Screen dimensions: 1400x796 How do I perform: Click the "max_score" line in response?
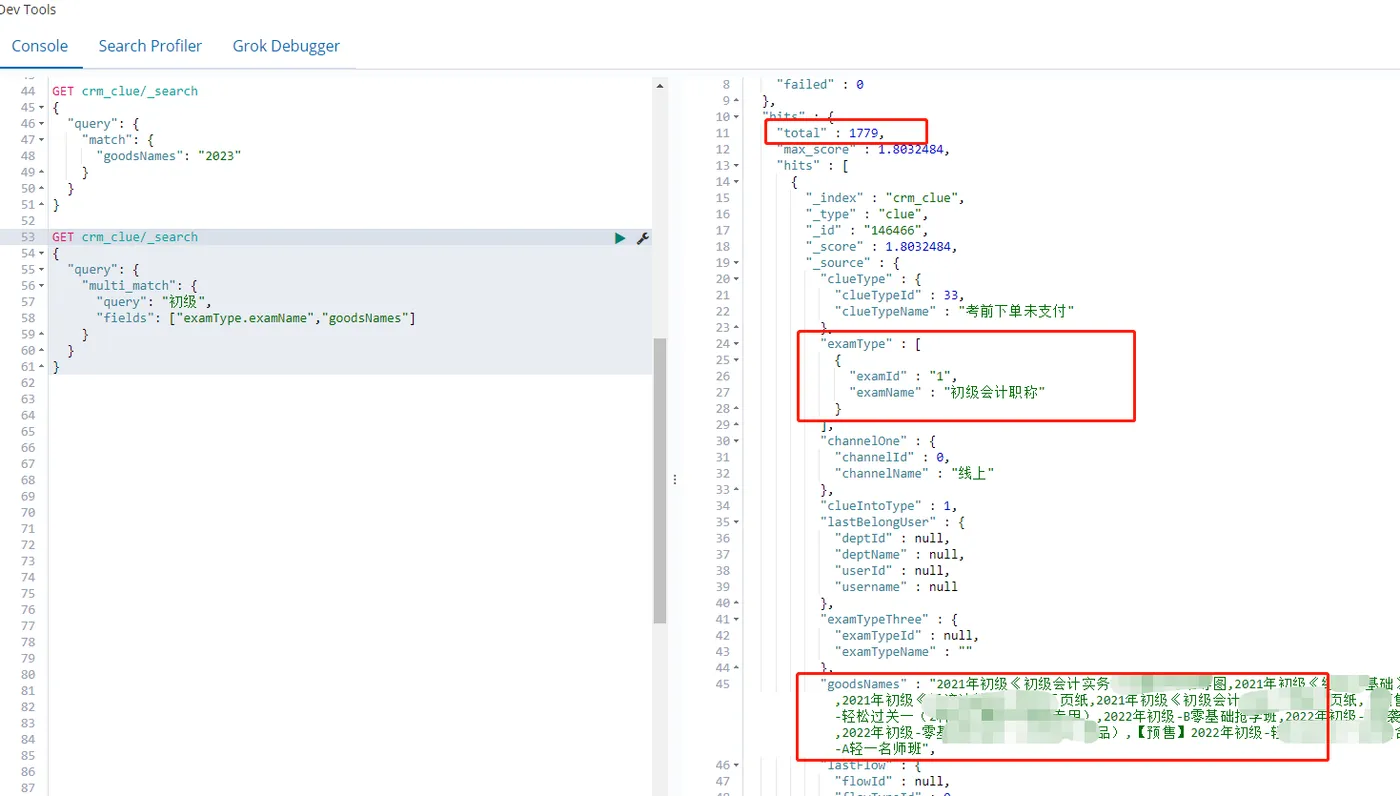click(863, 150)
